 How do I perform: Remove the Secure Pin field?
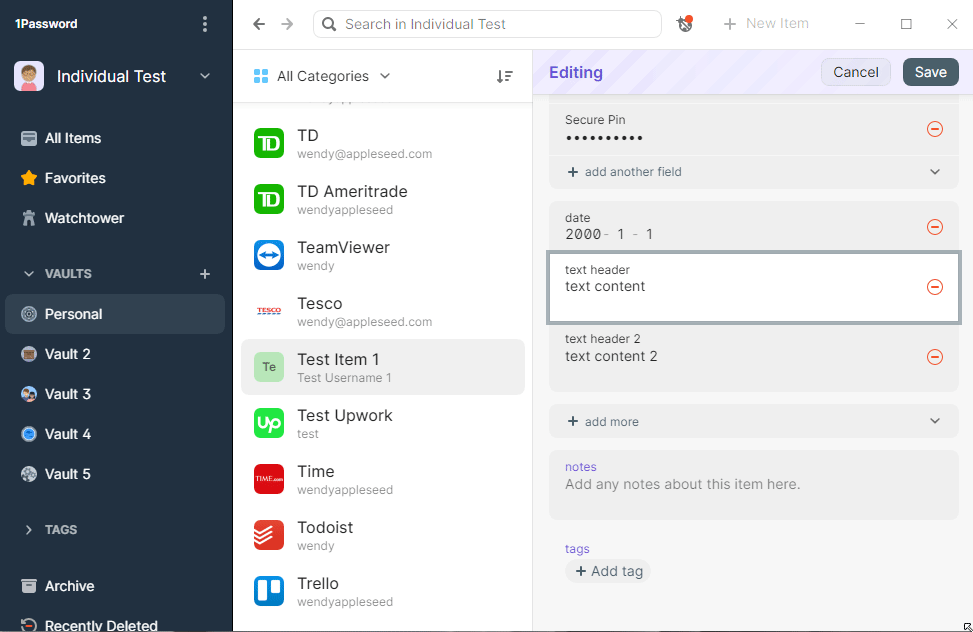coord(935,129)
